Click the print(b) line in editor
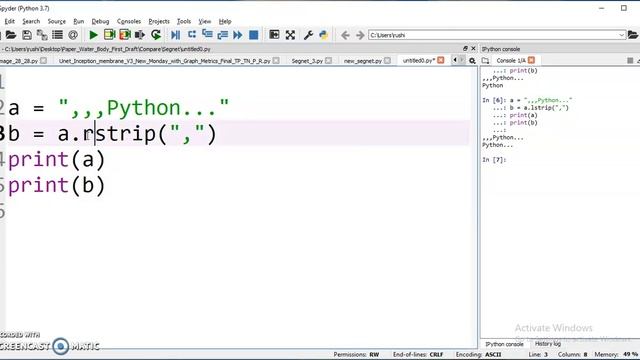The height and width of the screenshot is (360, 640). (57, 185)
